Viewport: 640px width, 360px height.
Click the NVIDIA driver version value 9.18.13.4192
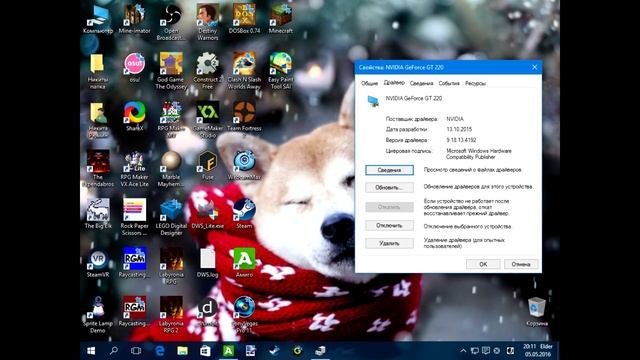[461, 140]
